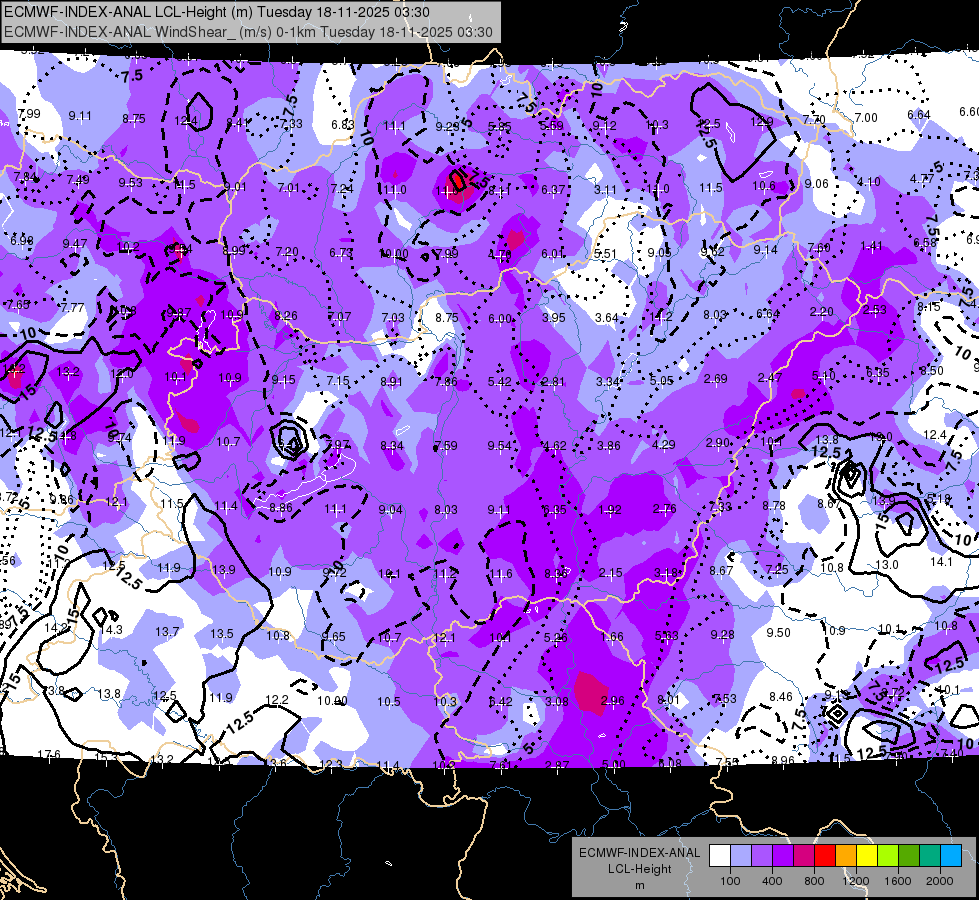Click the legend label '400'
This screenshot has height=900, width=979.
(x=772, y=881)
